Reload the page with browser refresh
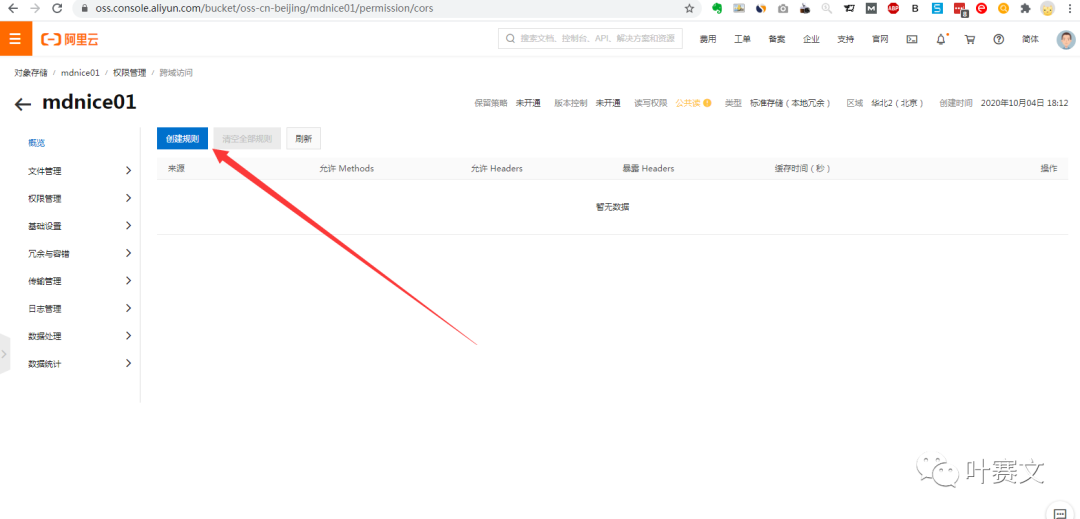 56,9
